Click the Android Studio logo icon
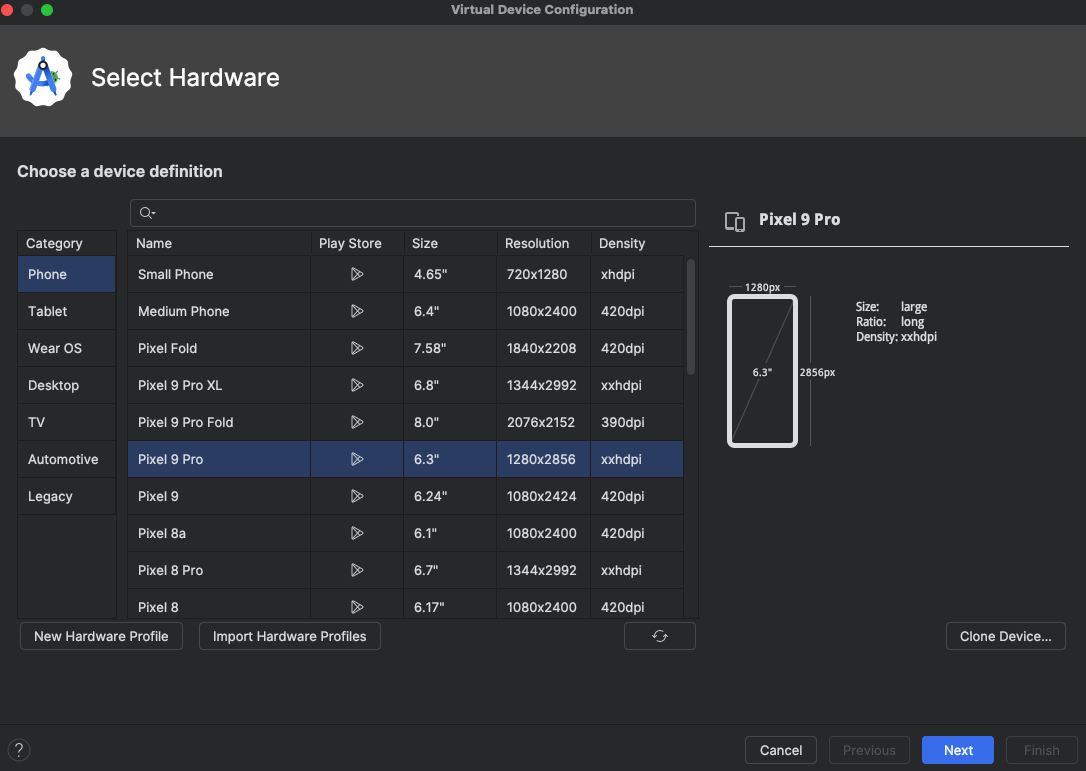The image size is (1086, 771). [x=43, y=77]
